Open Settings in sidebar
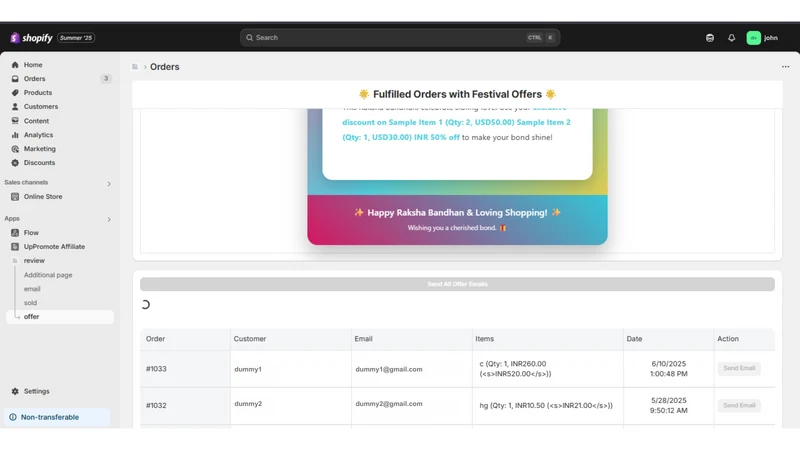Viewport: 800px width, 450px height. [36, 391]
